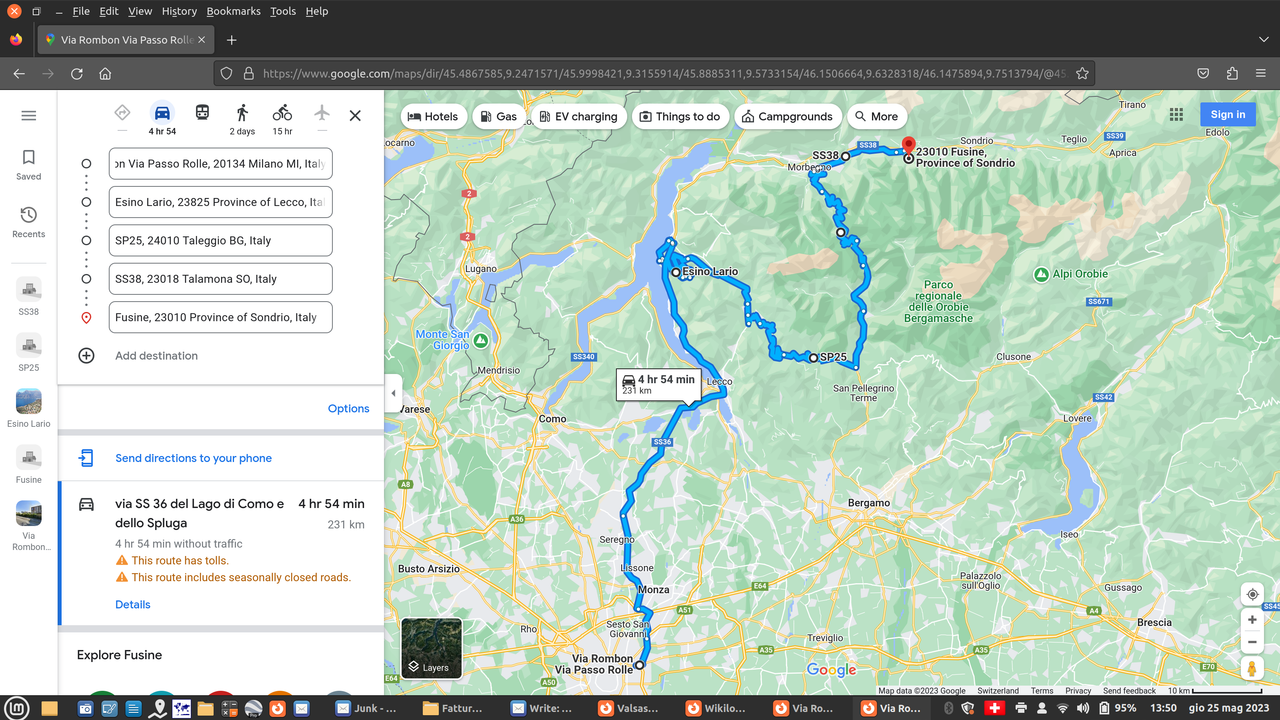Show your location on map
Image resolution: width=1280 pixels, height=720 pixels.
1252,594
